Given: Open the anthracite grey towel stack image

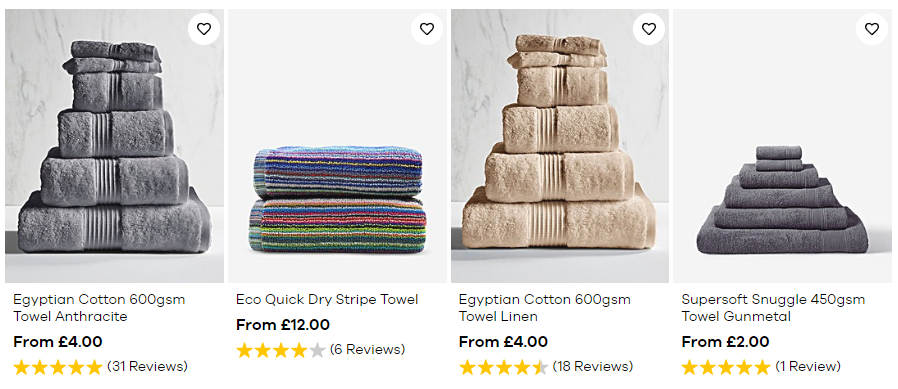Looking at the screenshot, I should click(115, 146).
